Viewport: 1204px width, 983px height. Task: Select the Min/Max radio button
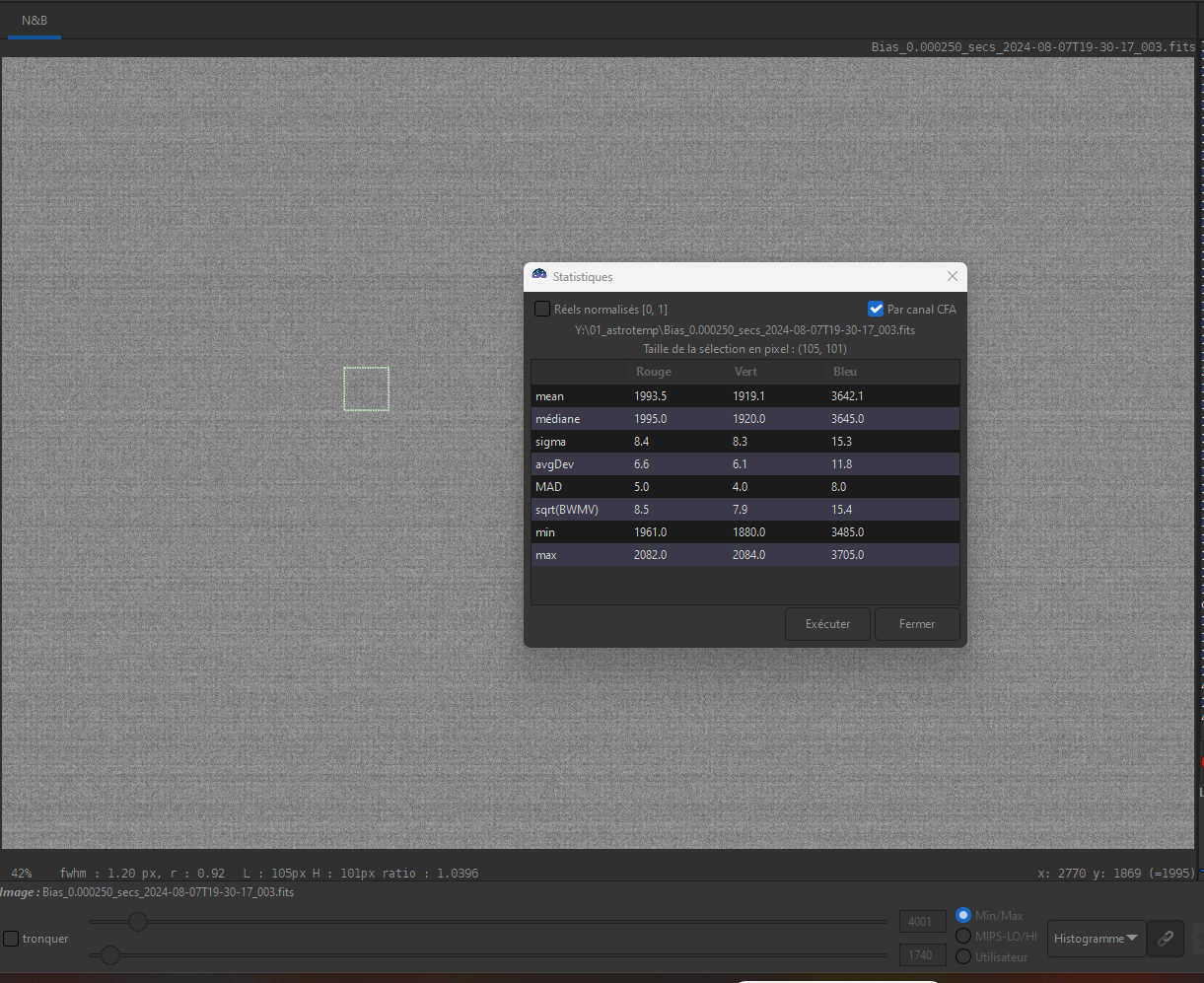(964, 916)
